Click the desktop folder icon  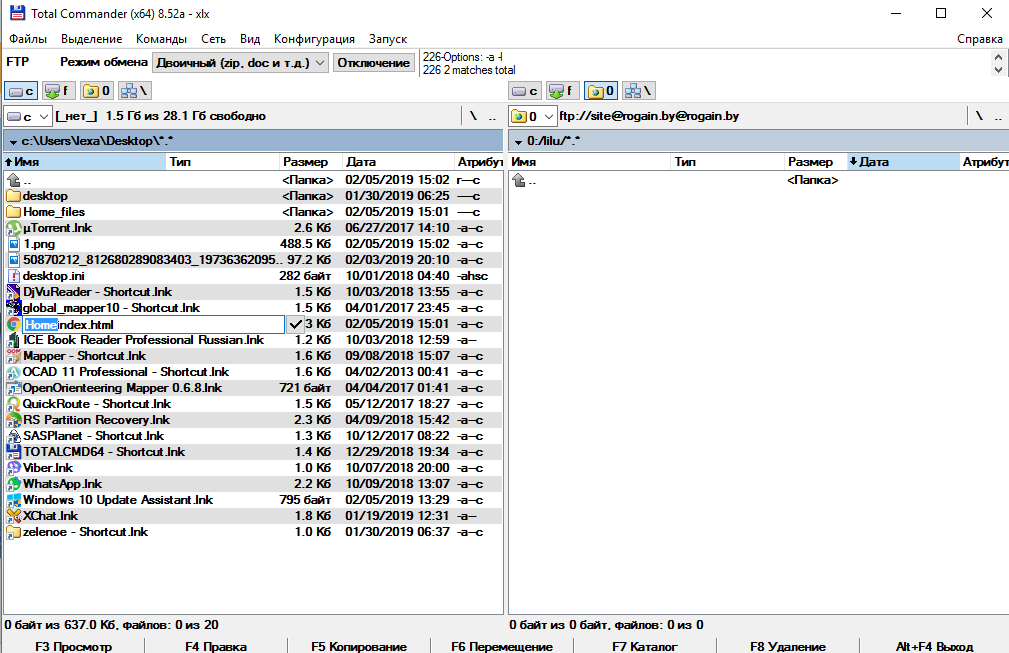[x=14, y=196]
